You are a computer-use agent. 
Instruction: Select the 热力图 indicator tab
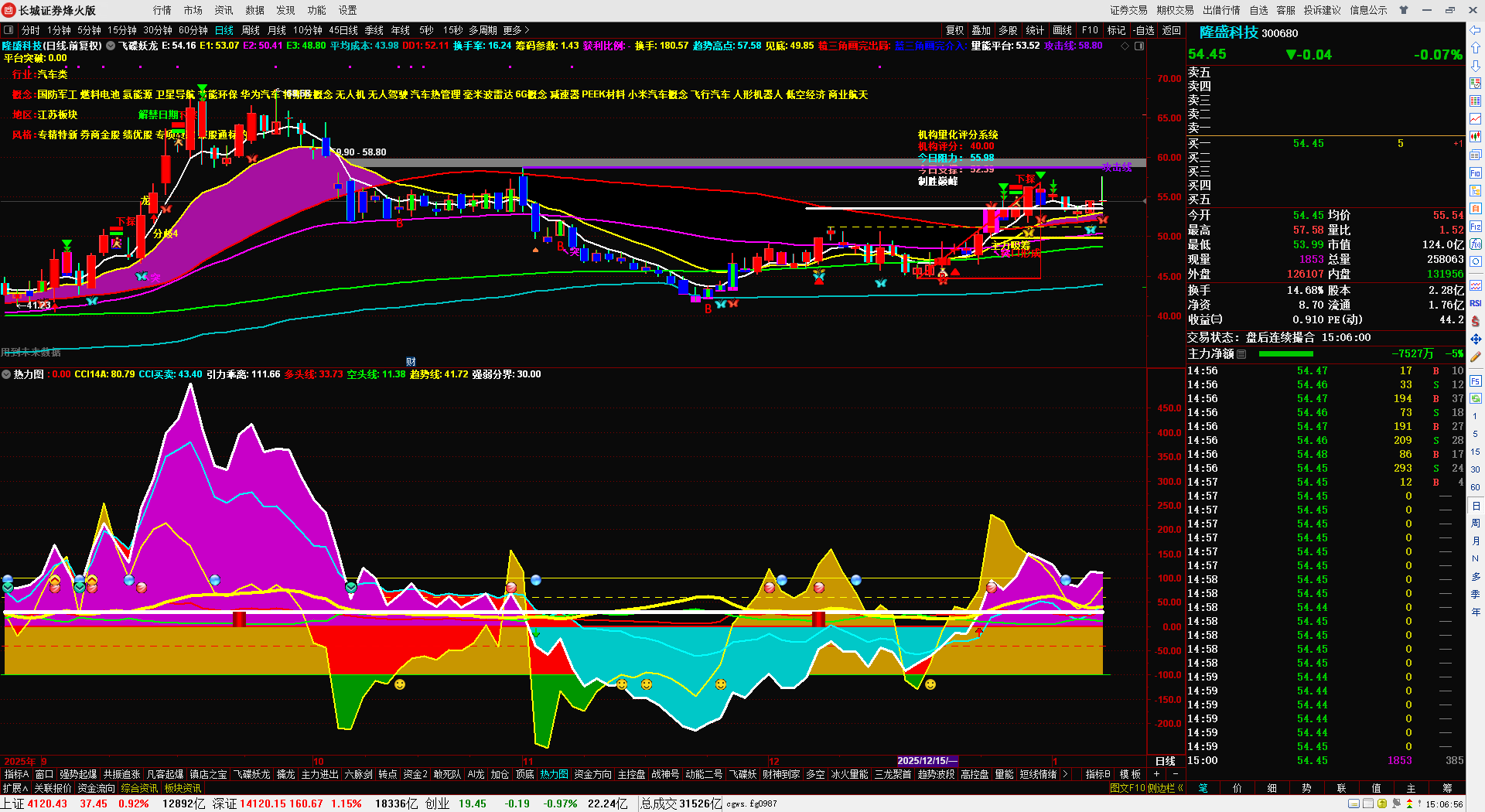click(x=554, y=774)
